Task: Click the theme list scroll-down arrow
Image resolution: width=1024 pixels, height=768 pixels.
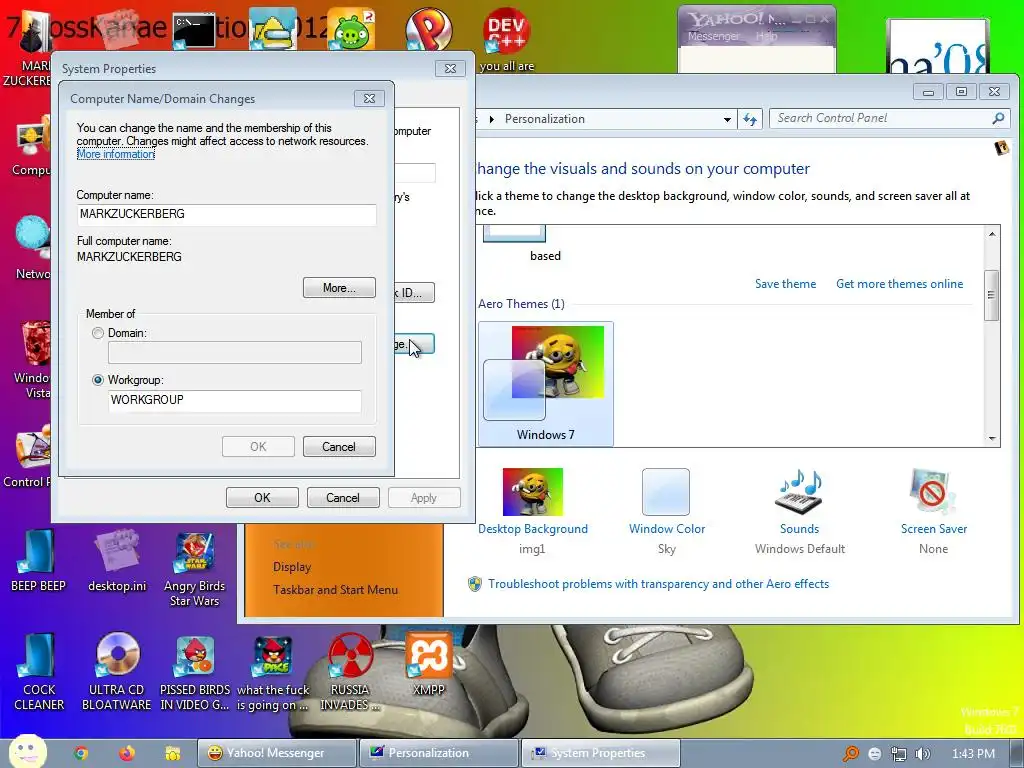Action: [992, 439]
